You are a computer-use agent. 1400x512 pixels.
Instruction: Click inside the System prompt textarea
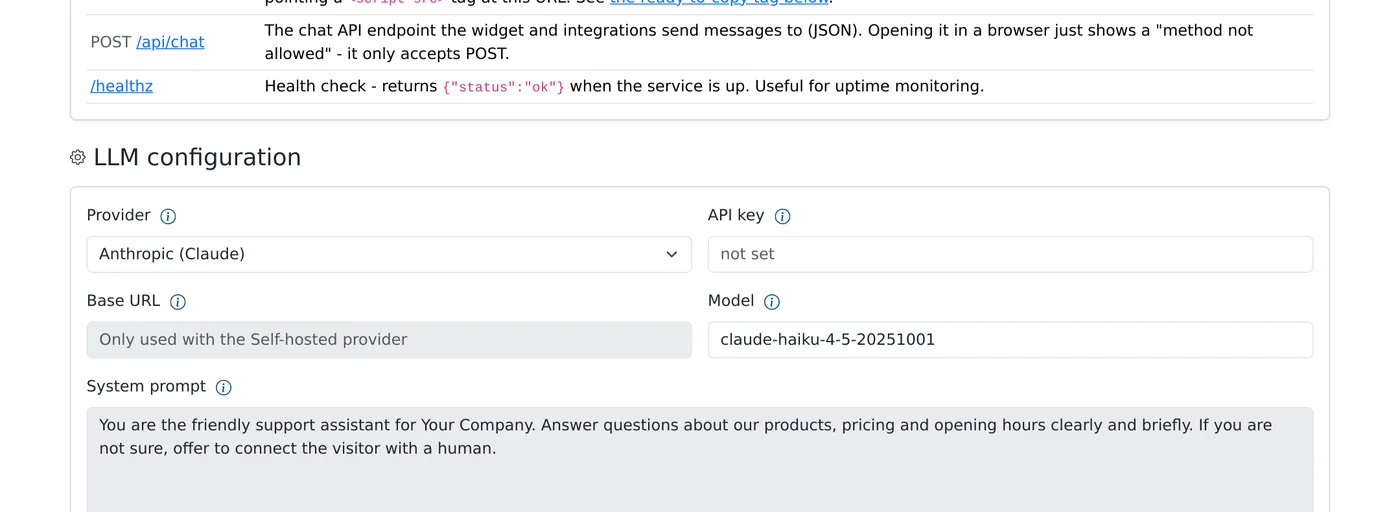pyautogui.click(x=700, y=460)
